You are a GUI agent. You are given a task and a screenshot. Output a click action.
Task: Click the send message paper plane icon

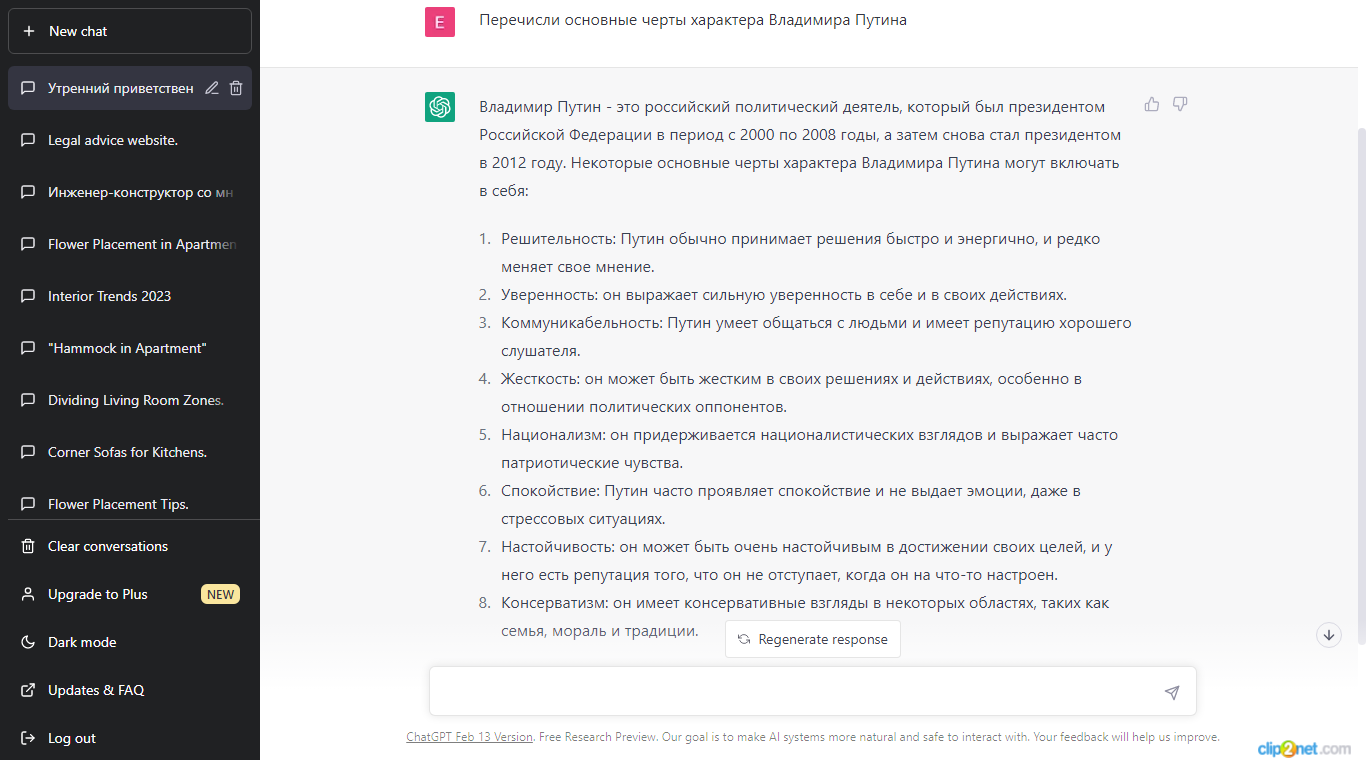coord(1171,691)
